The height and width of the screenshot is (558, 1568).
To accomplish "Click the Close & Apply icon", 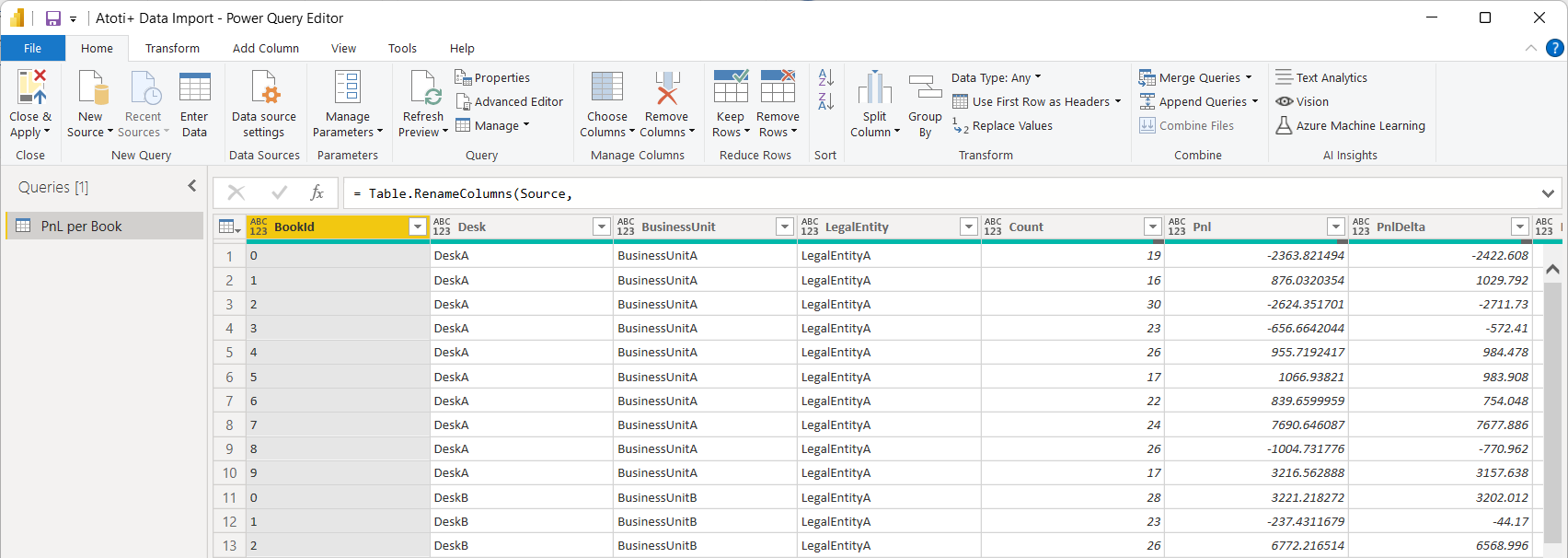I will point(30,87).
